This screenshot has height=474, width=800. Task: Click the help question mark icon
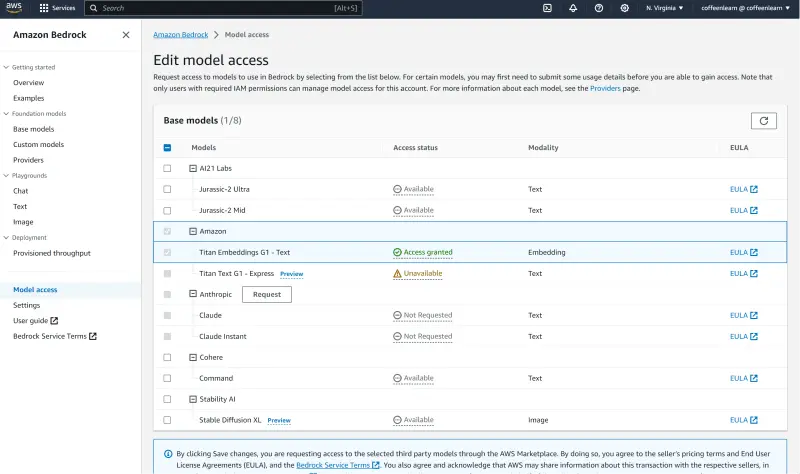coord(599,8)
